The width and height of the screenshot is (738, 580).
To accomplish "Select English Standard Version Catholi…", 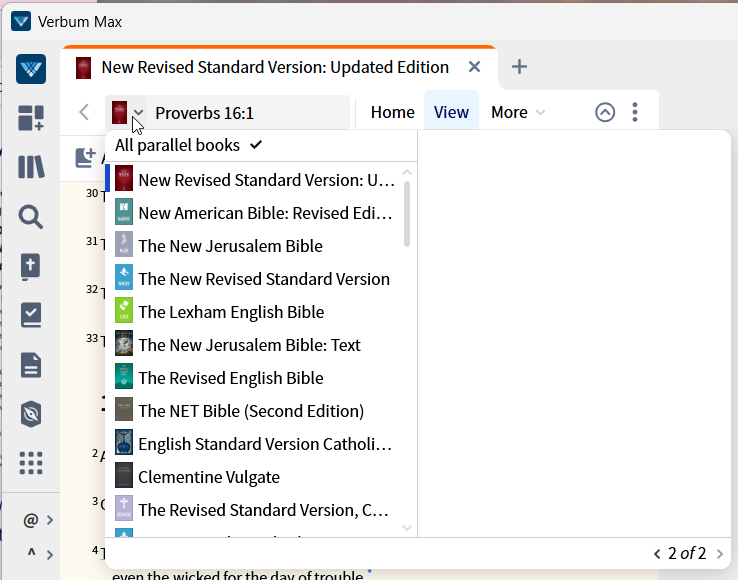I will (x=257, y=443).
